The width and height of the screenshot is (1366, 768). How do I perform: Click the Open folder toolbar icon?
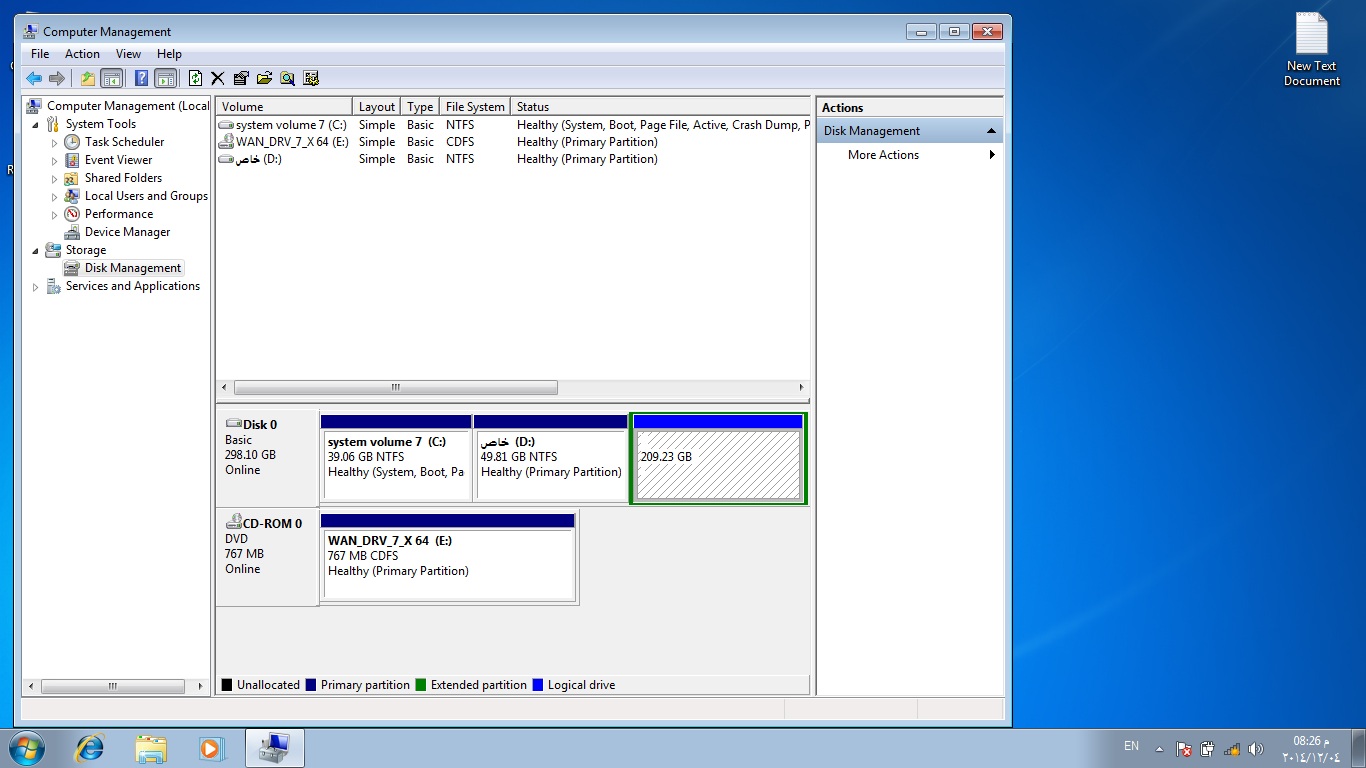click(x=264, y=78)
